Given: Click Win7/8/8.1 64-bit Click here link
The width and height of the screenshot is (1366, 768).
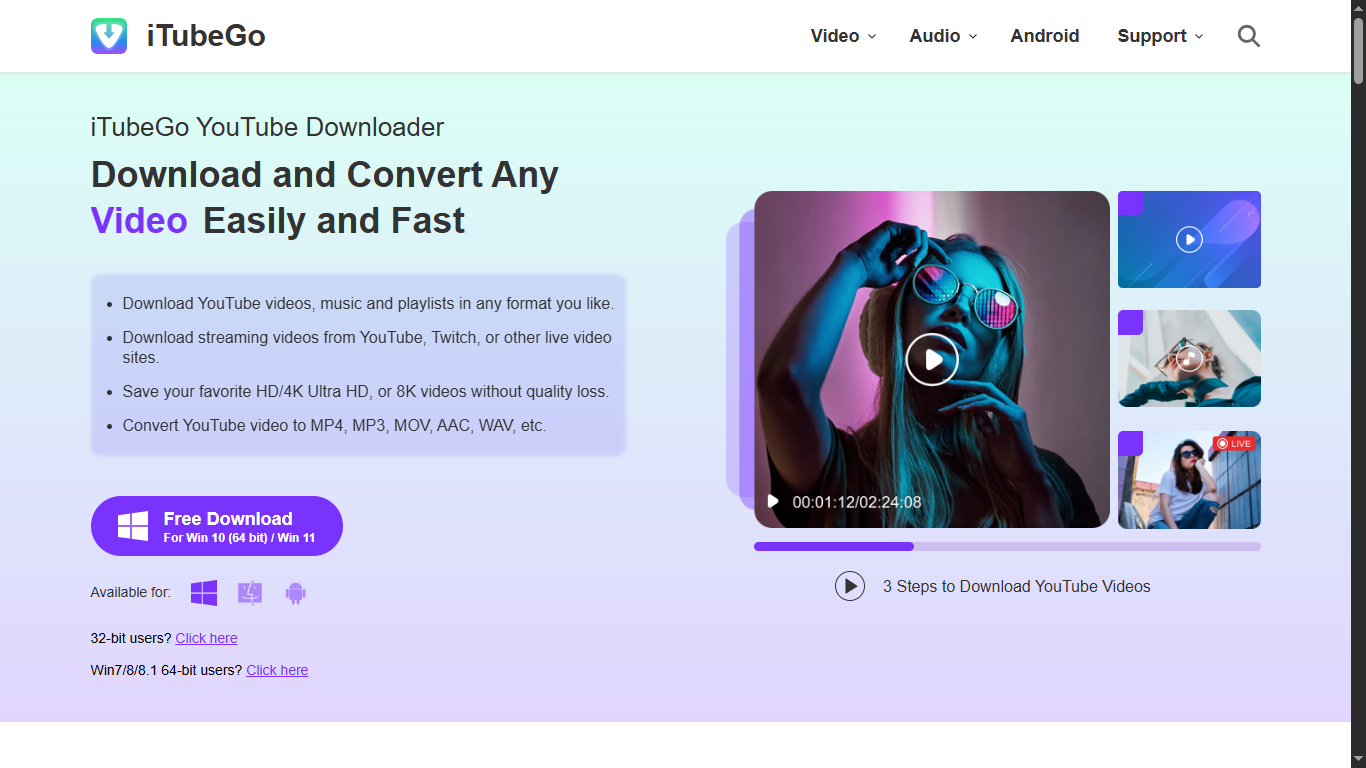Looking at the screenshot, I should (x=277, y=670).
